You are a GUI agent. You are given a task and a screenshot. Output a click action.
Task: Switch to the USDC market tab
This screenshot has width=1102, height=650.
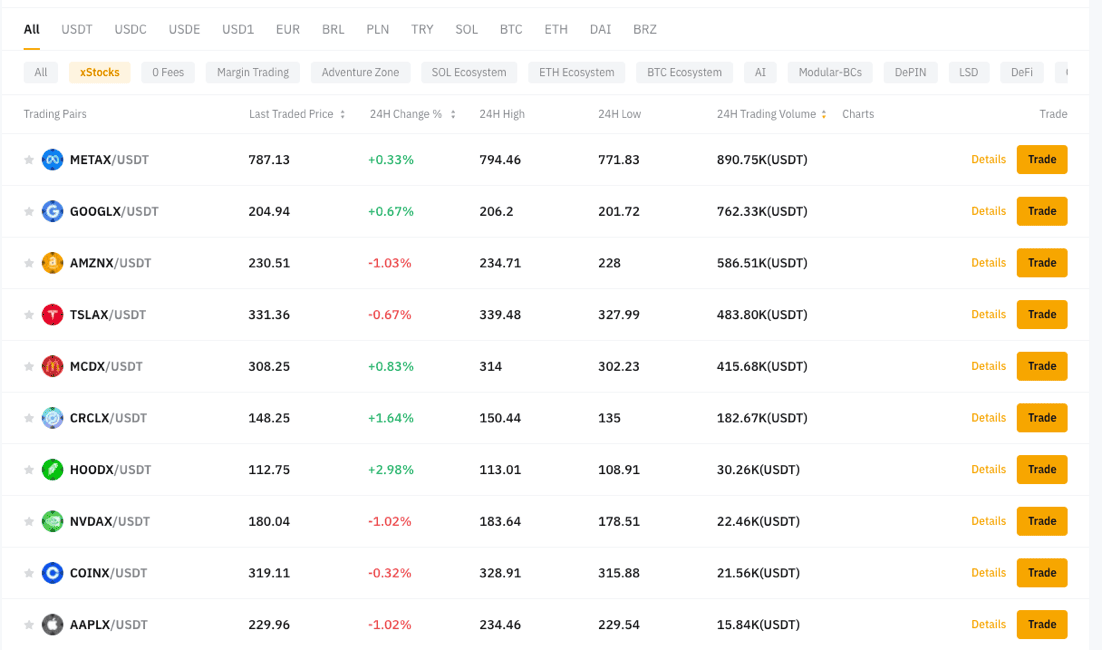[130, 29]
